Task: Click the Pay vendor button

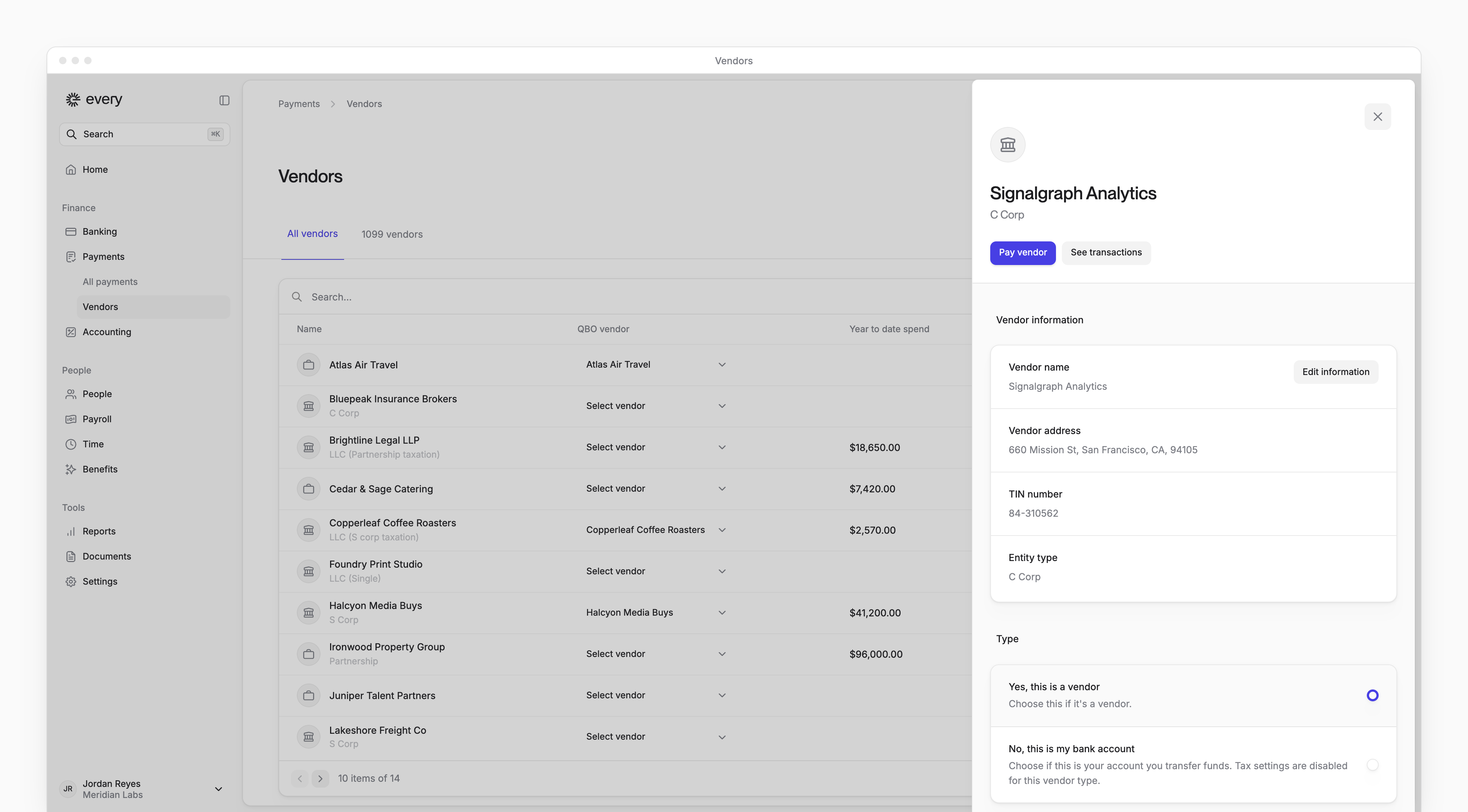Action: pos(1022,252)
